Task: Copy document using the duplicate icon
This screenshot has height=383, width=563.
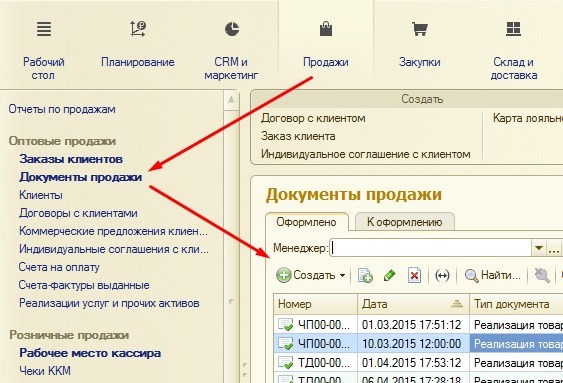Action: 365,276
